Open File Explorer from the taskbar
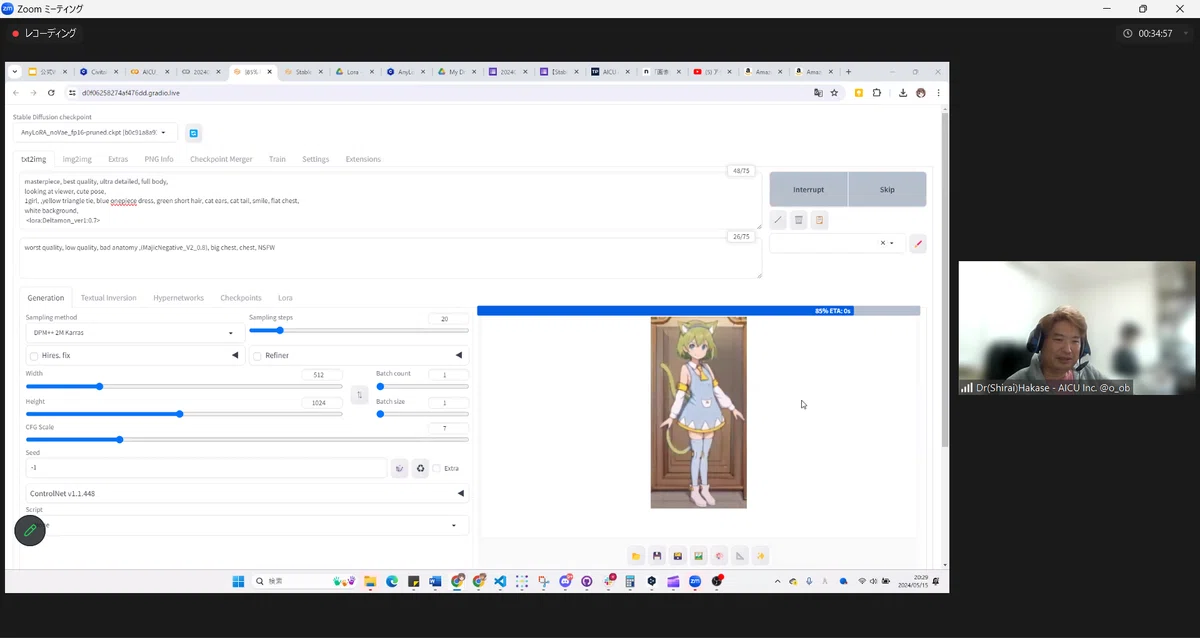 coord(370,581)
